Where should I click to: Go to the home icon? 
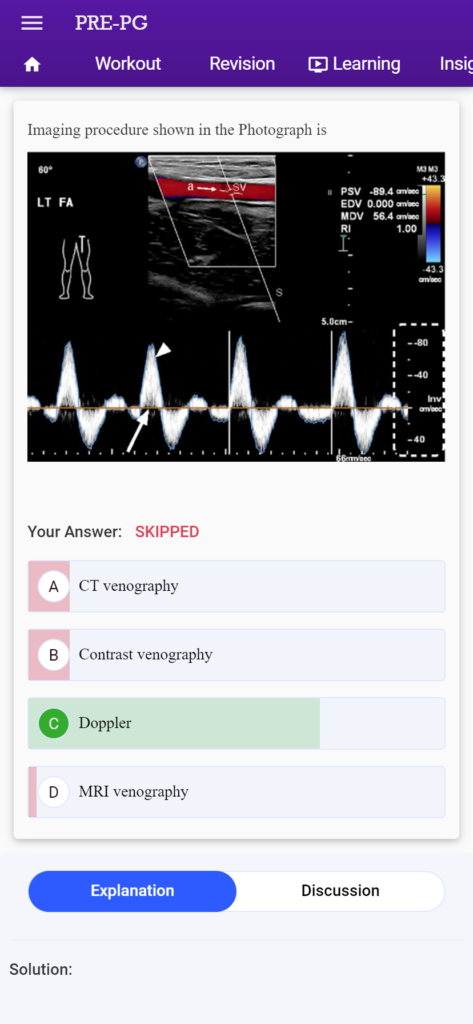click(32, 65)
